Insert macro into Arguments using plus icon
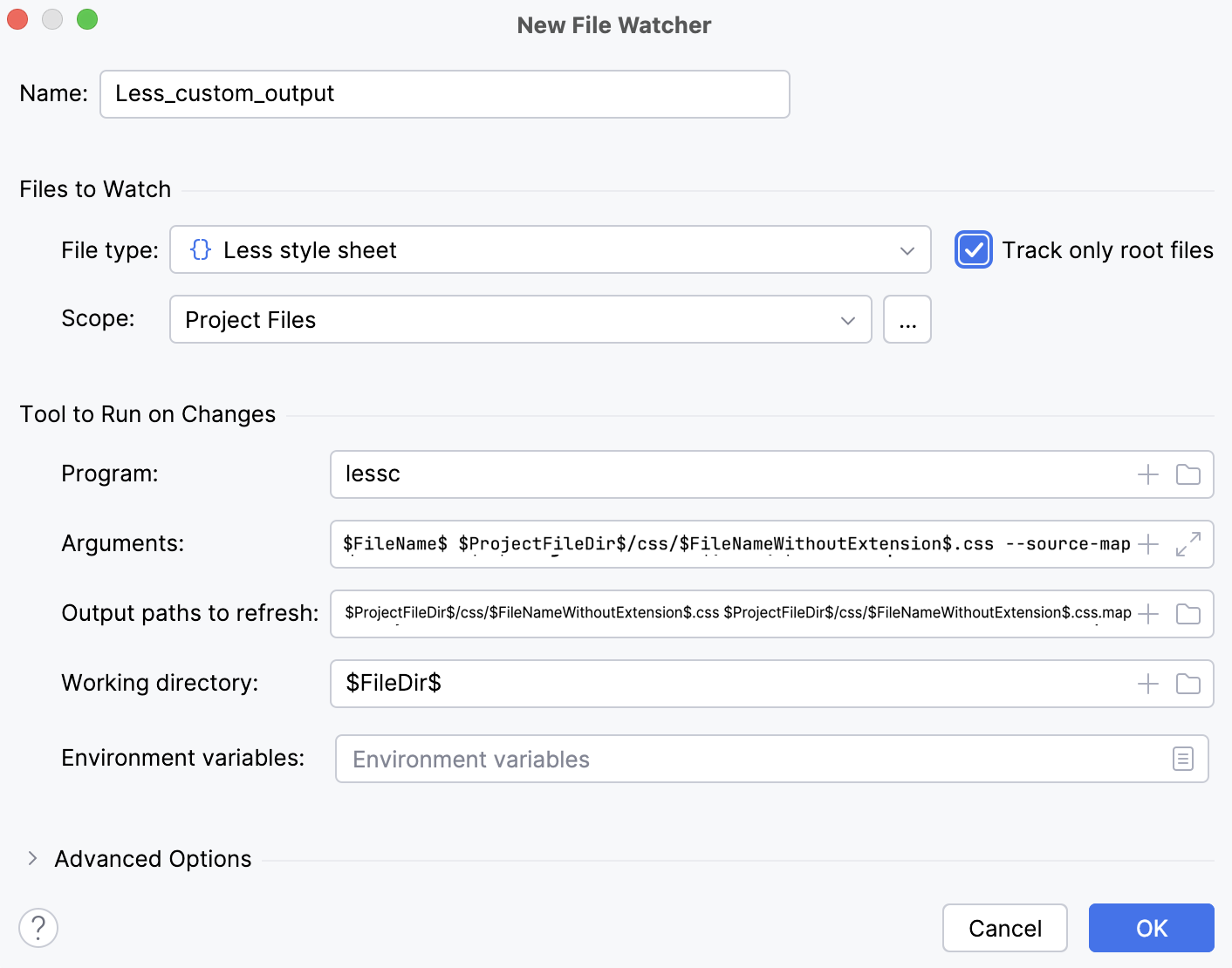1232x968 pixels. tap(1147, 543)
